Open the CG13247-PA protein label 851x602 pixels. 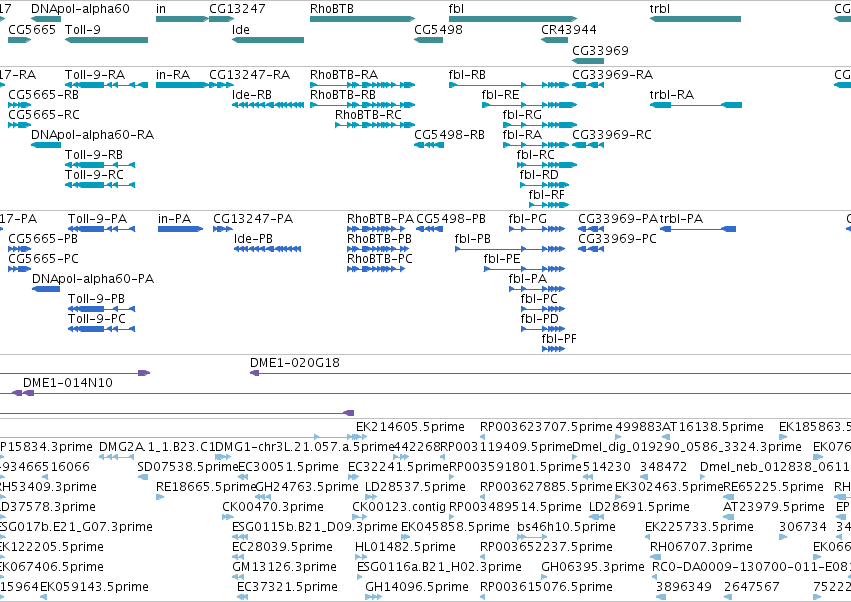[x=253, y=219]
